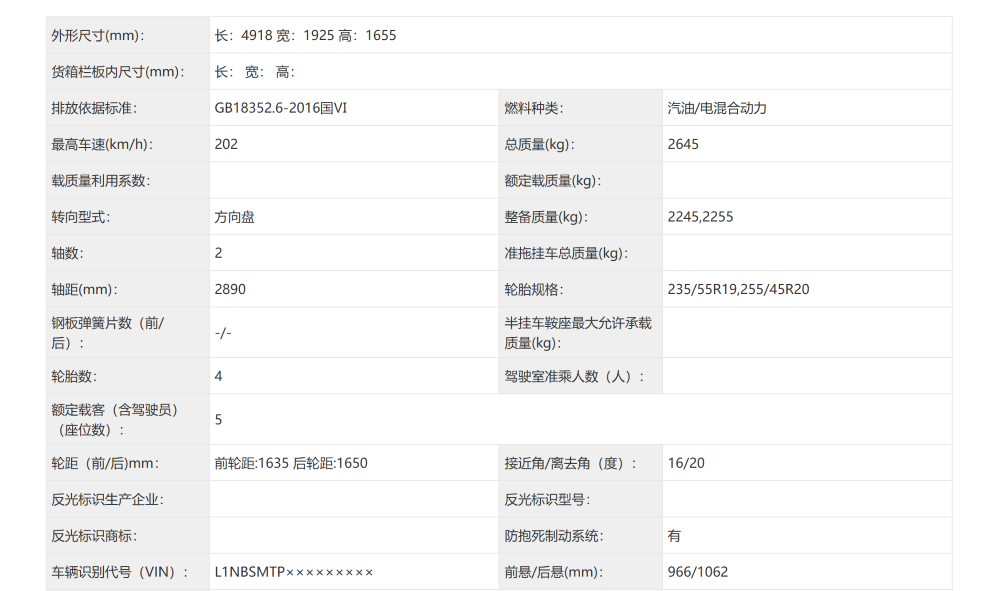Select the 接近角/离去角 value 16/20
The image size is (1000, 591).
coord(680,463)
